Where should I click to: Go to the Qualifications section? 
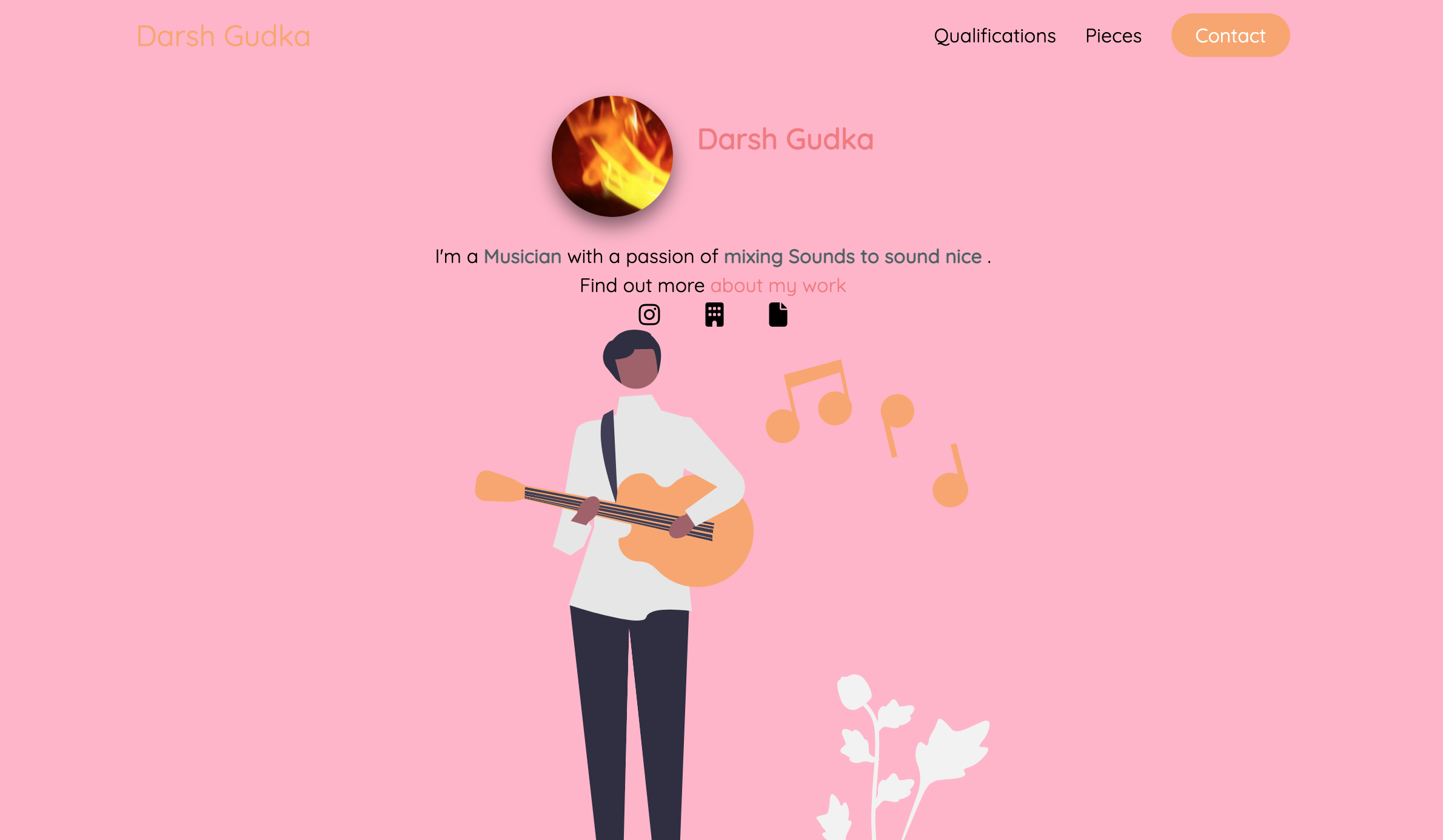994,36
